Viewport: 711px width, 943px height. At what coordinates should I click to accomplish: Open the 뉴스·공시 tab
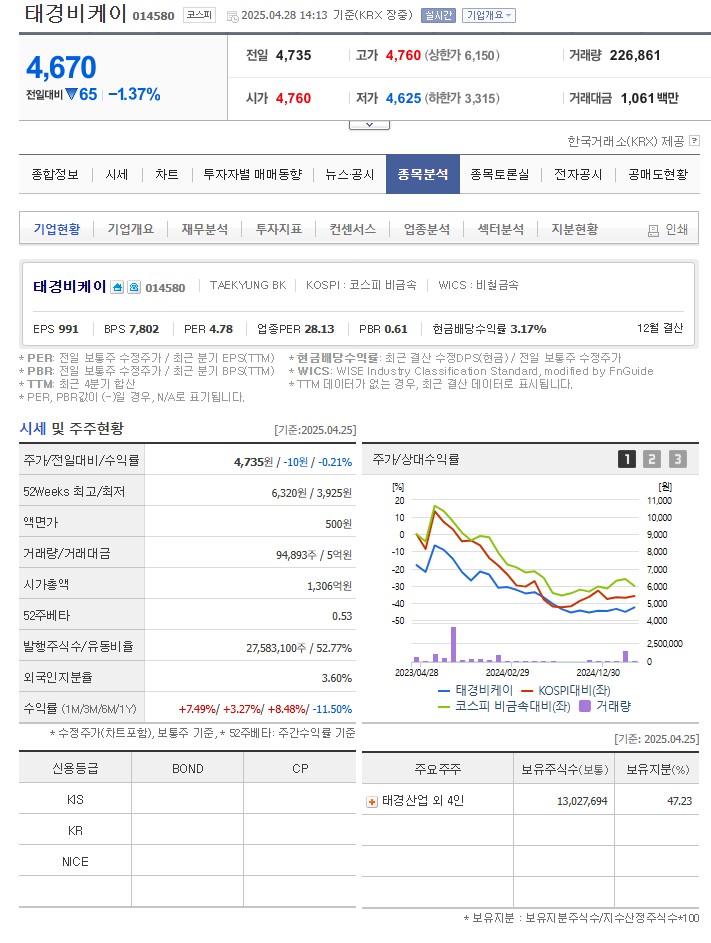(349, 174)
